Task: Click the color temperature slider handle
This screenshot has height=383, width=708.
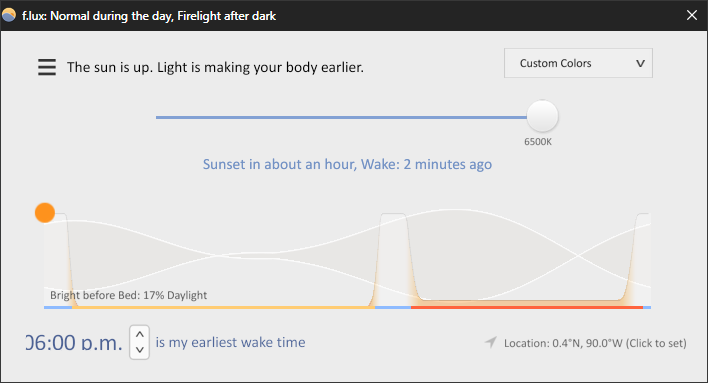Action: point(542,116)
